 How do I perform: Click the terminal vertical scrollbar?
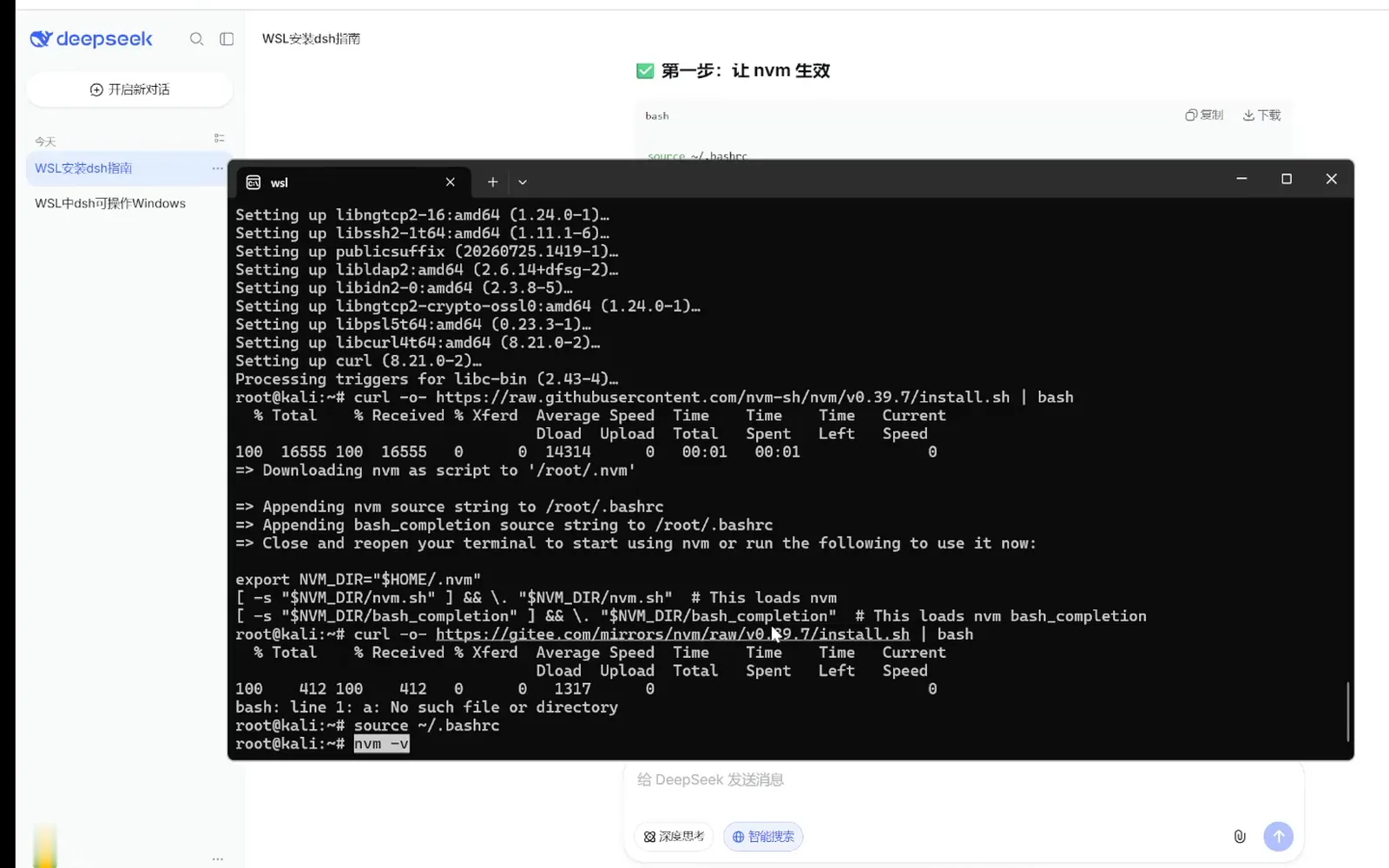click(x=1348, y=712)
